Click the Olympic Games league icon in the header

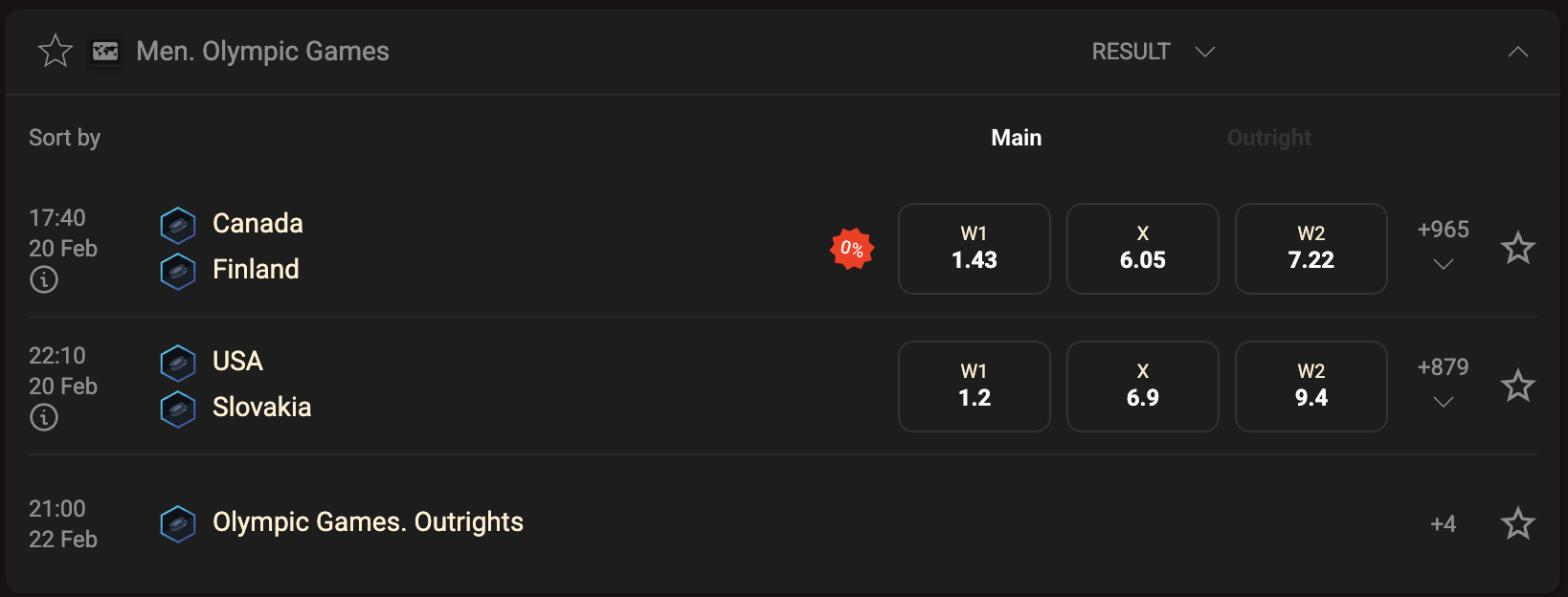106,52
